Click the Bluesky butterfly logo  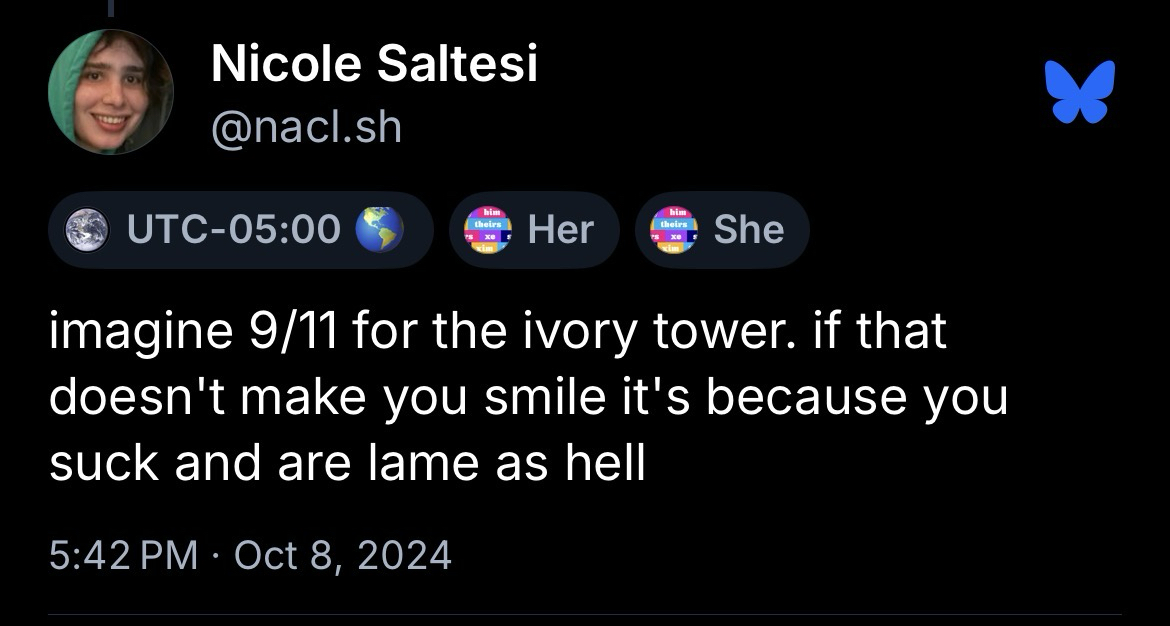(1079, 92)
